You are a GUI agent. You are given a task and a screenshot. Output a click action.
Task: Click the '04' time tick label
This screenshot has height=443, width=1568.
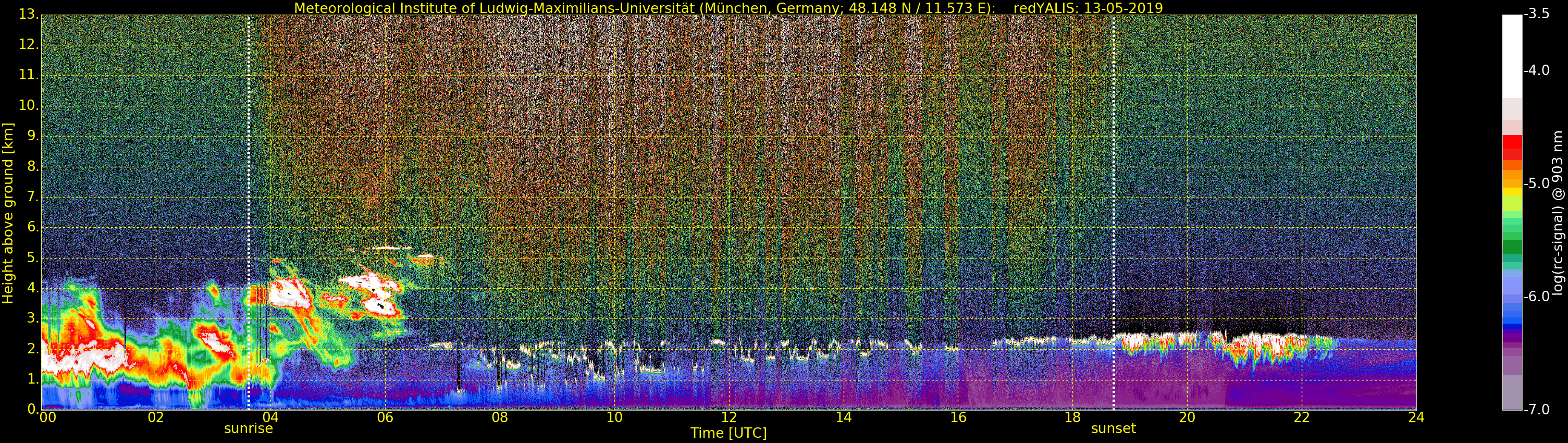270,417
